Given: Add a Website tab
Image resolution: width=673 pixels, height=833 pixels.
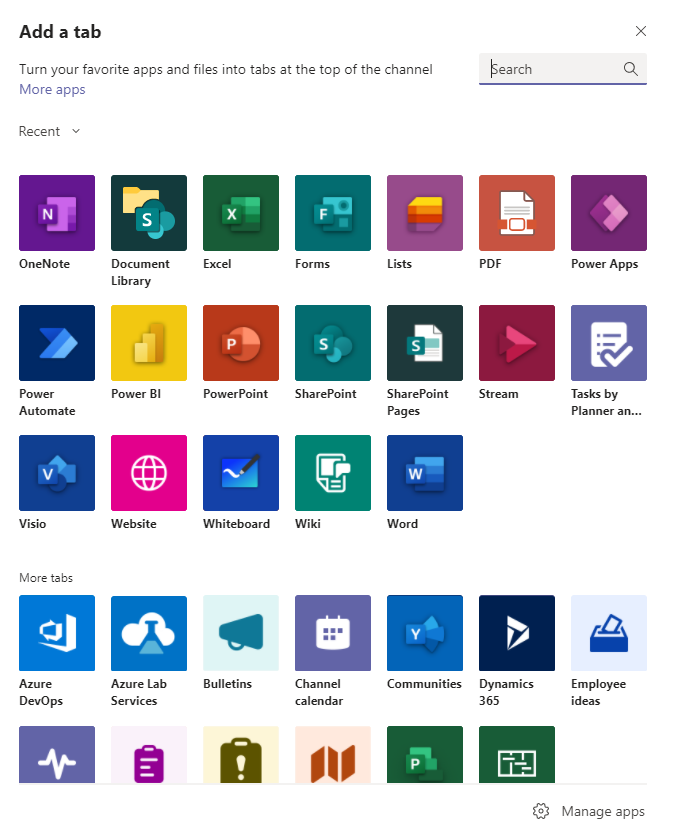Looking at the screenshot, I should pos(149,473).
